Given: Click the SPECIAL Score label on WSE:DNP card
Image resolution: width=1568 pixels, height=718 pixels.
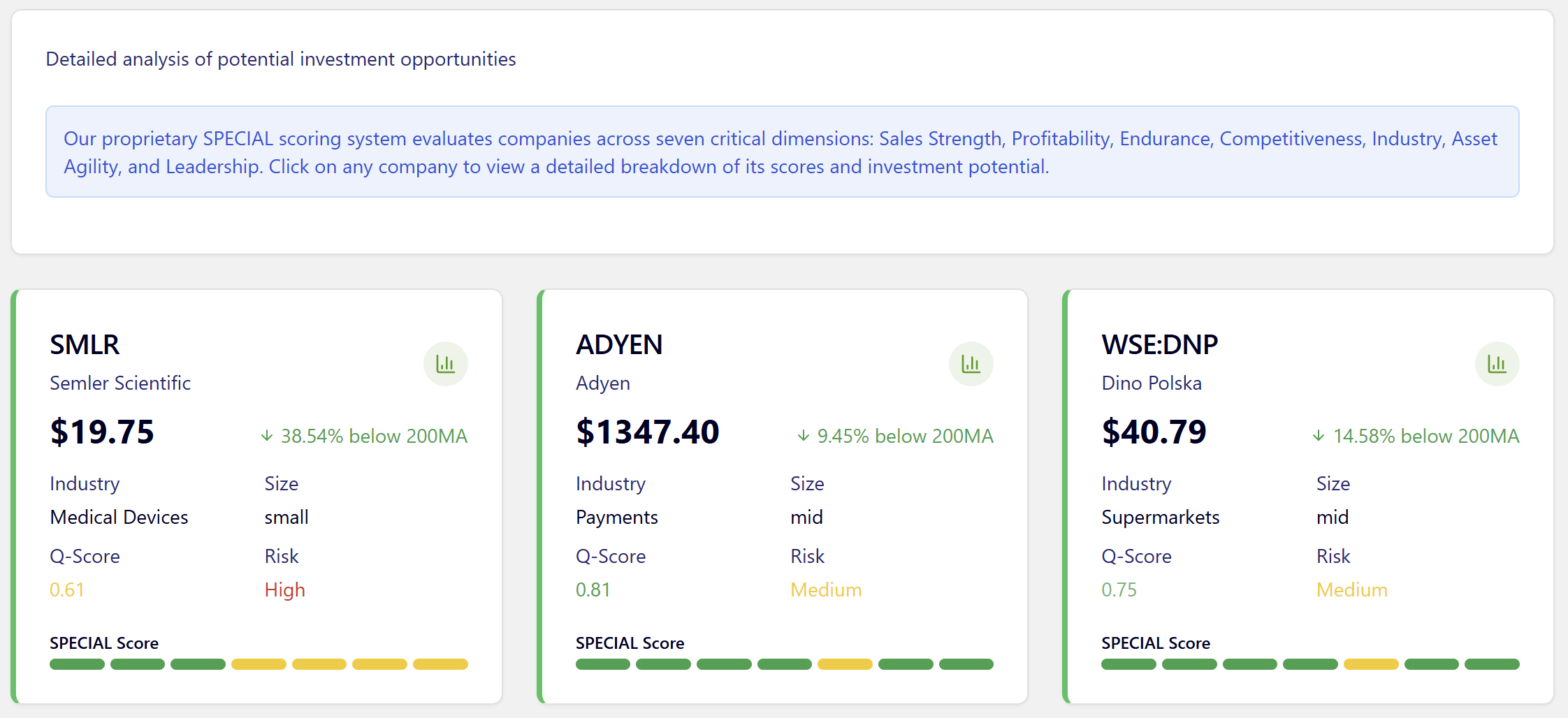Looking at the screenshot, I should click(x=1156, y=643).
